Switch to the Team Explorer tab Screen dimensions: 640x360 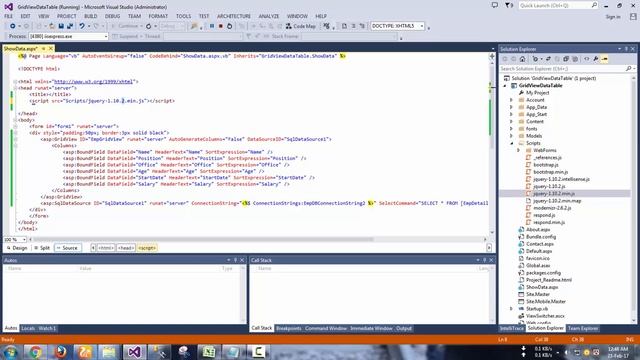583,329
